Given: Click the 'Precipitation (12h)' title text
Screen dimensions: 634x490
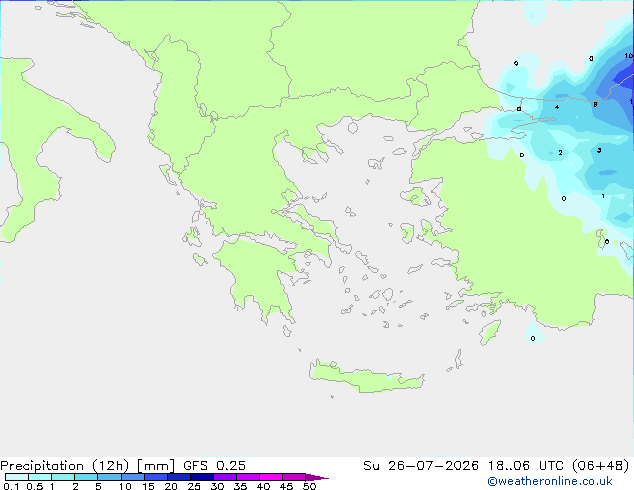Looking at the screenshot, I should (x=65, y=466).
